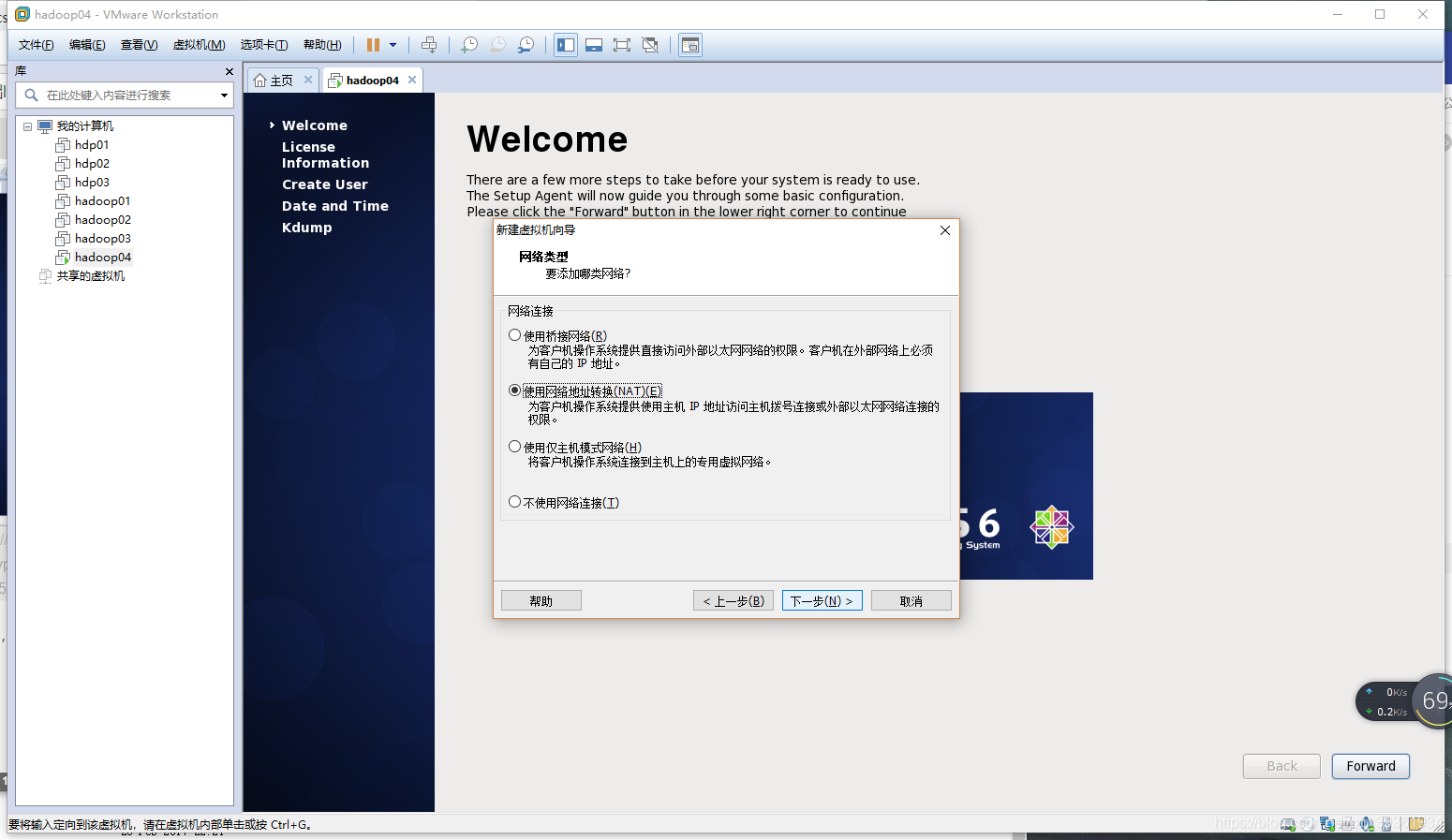Click the 我的计算机 computer icon

coord(45,126)
